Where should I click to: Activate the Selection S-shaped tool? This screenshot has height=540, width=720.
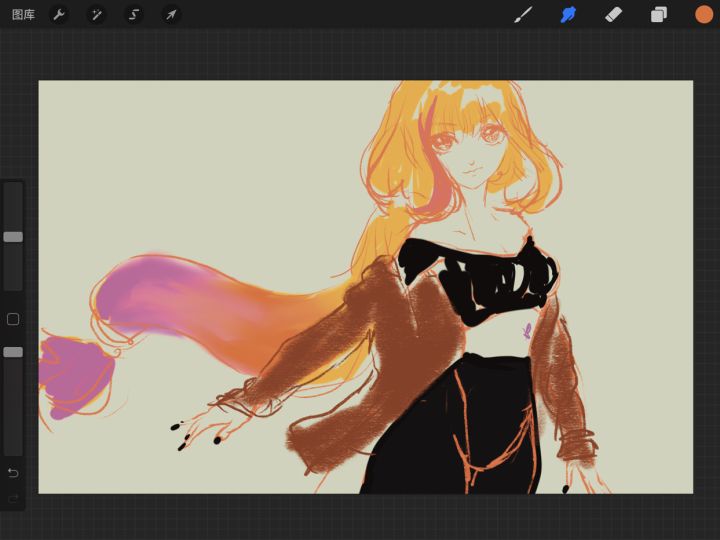coord(134,15)
